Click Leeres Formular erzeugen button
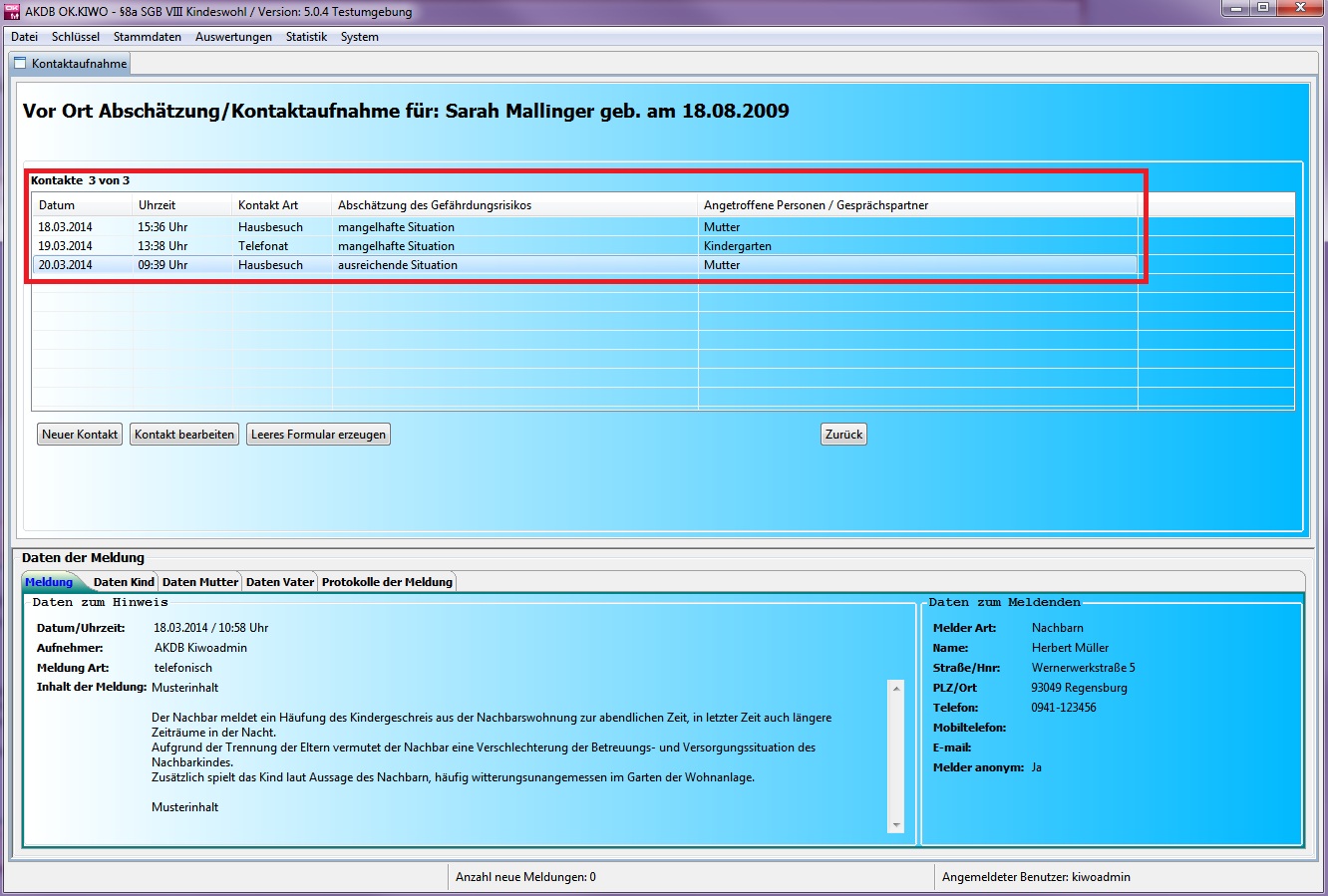This screenshot has height=896, width=1328. (318, 435)
